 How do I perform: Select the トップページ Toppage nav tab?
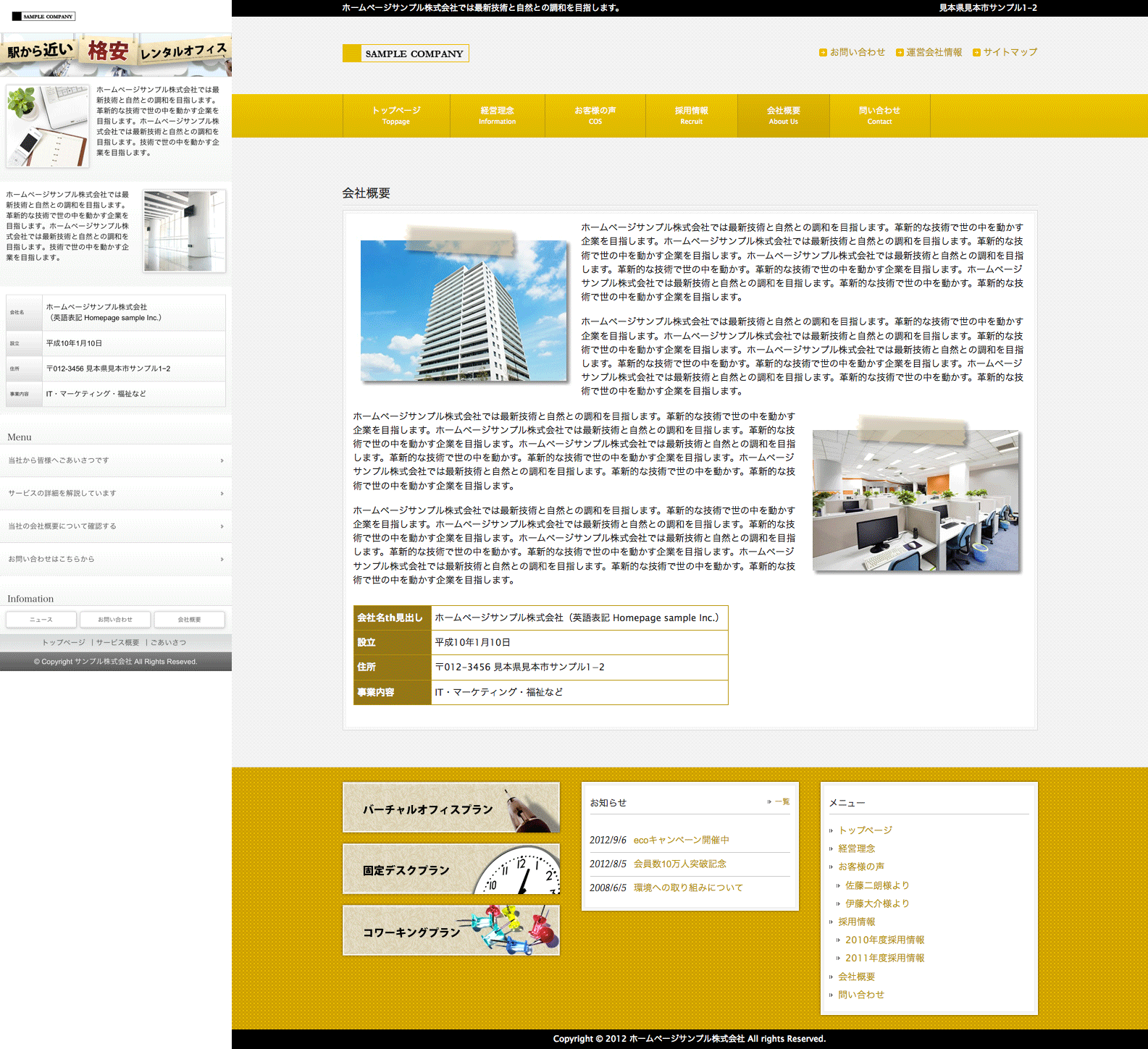396,115
